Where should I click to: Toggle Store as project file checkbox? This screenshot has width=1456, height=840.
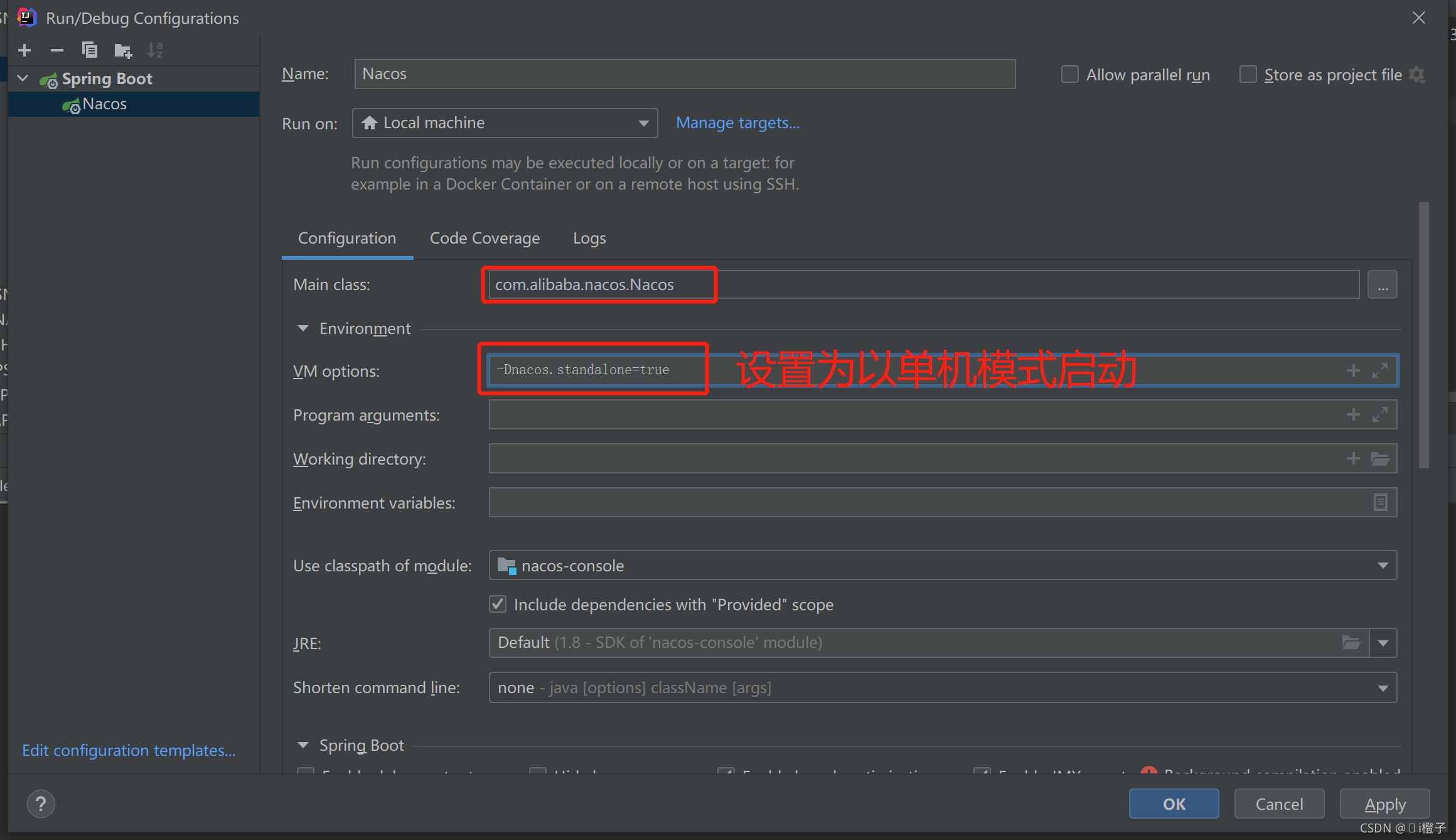pos(1248,75)
